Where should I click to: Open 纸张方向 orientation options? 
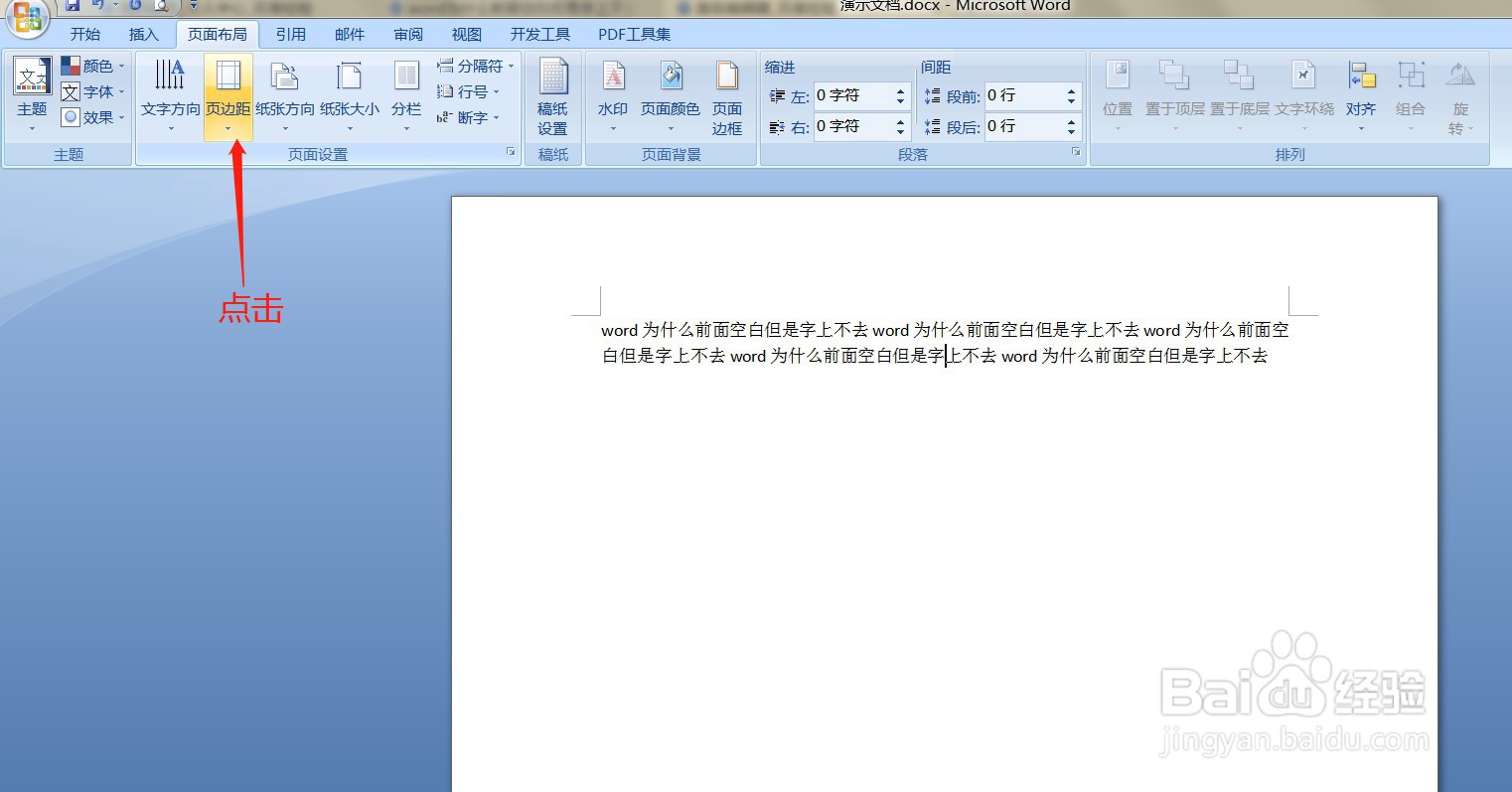coord(285,96)
